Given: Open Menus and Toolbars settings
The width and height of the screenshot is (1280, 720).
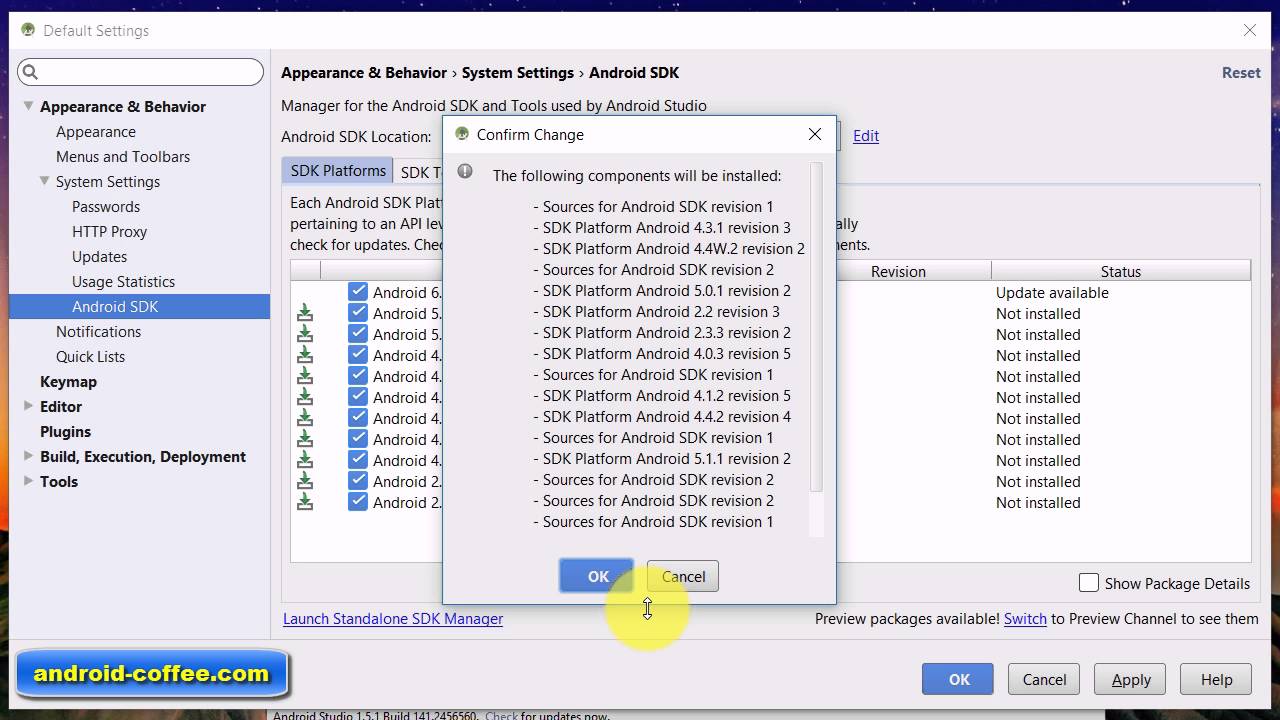Looking at the screenshot, I should coord(123,156).
